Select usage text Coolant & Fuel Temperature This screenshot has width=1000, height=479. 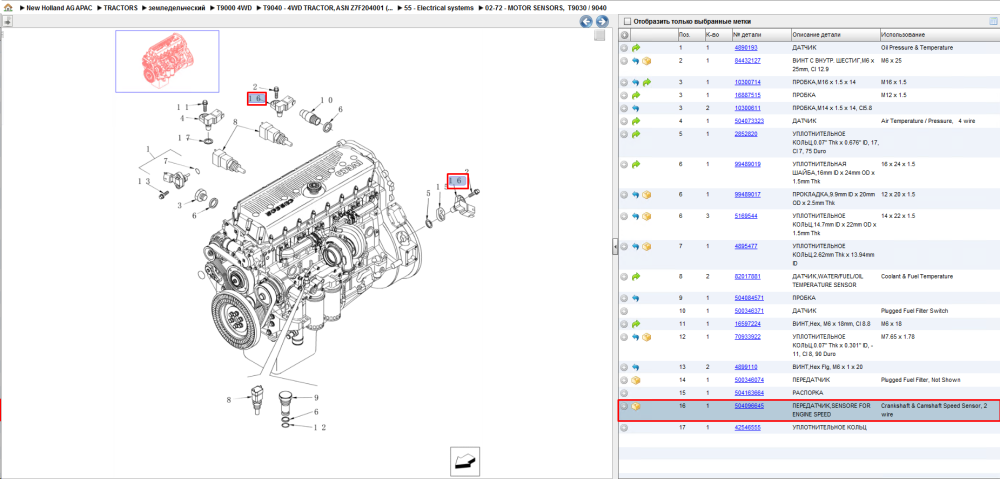coord(916,276)
